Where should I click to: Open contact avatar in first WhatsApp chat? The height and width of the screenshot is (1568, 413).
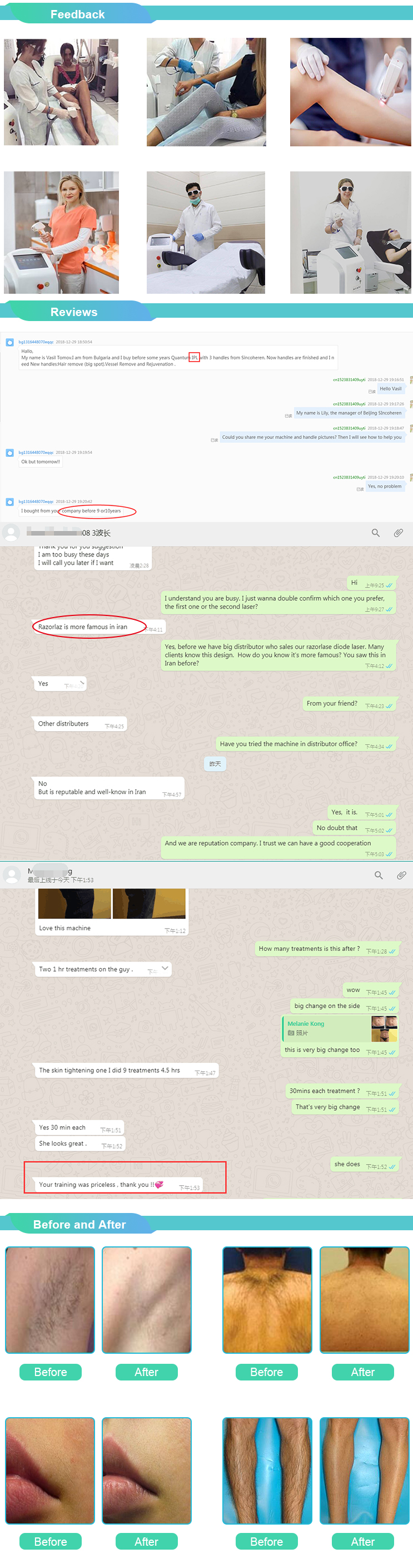(11, 532)
